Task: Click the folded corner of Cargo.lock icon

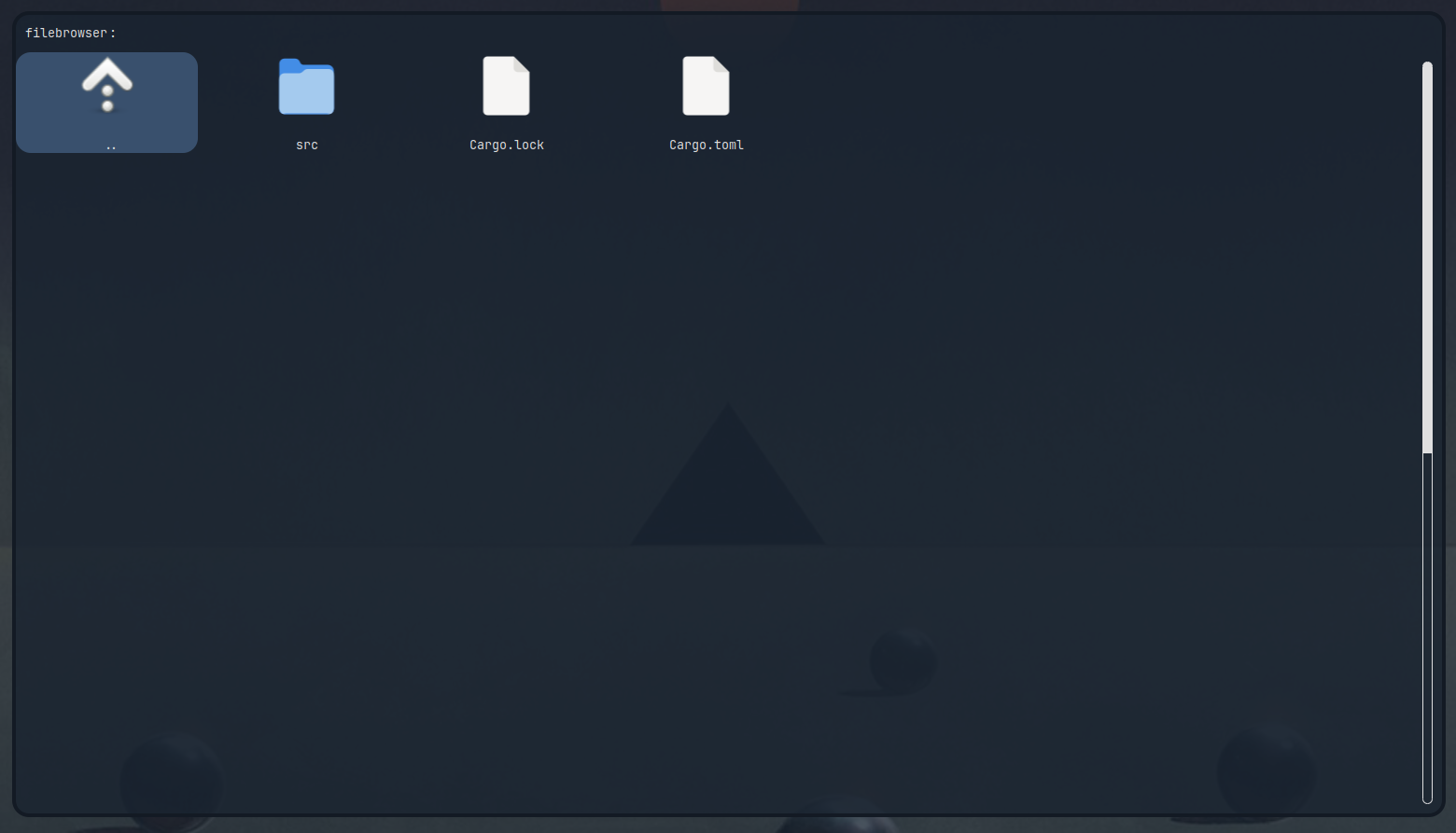Action: [522, 64]
